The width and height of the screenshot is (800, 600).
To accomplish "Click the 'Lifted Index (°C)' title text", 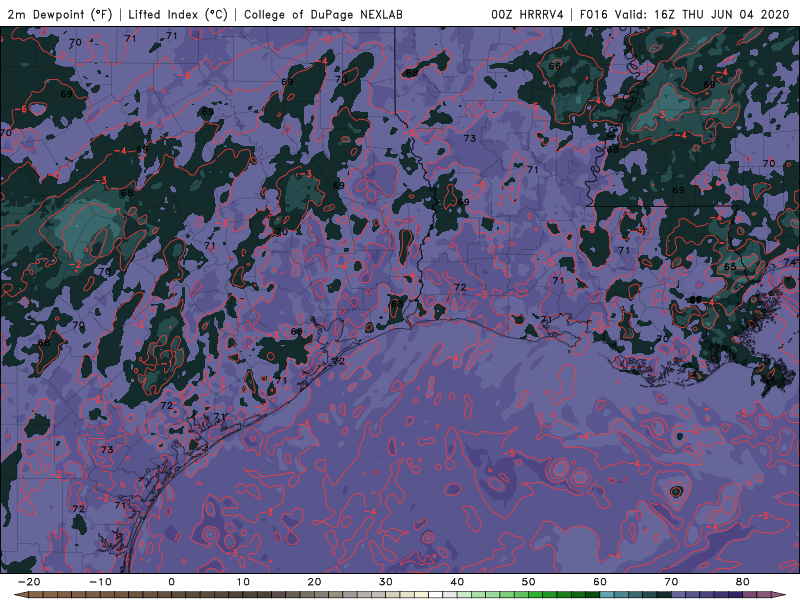I will click(x=178, y=14).
